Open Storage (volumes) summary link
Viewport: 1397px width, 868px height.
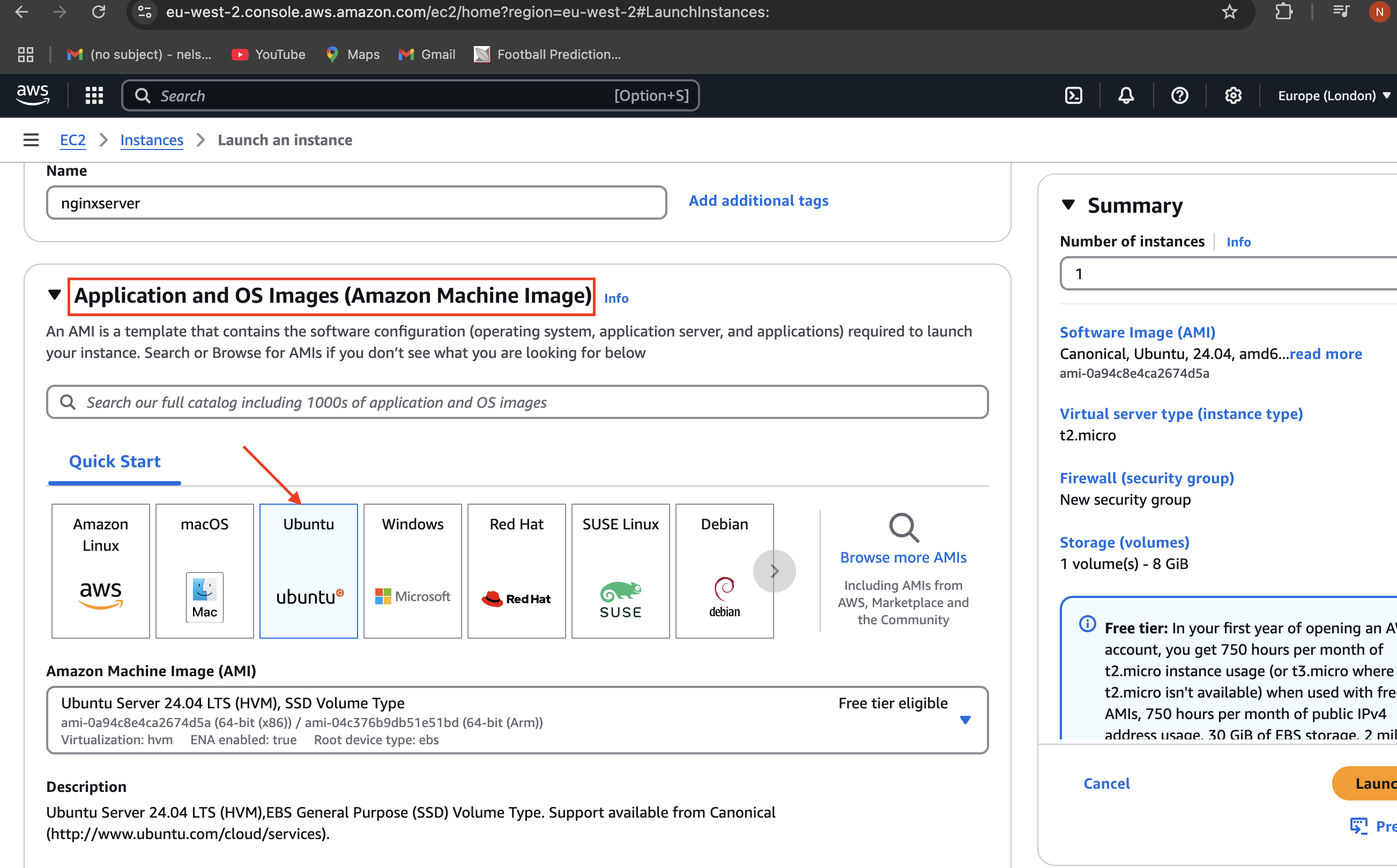(1124, 542)
